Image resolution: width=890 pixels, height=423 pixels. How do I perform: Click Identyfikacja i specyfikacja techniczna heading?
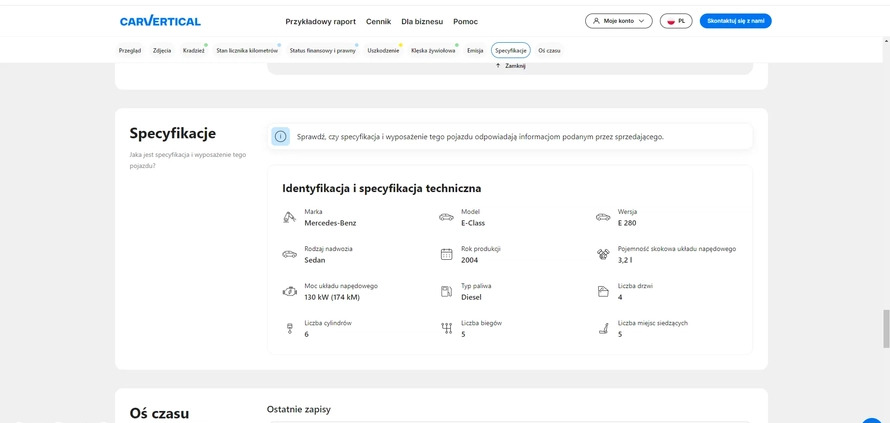[381, 189]
